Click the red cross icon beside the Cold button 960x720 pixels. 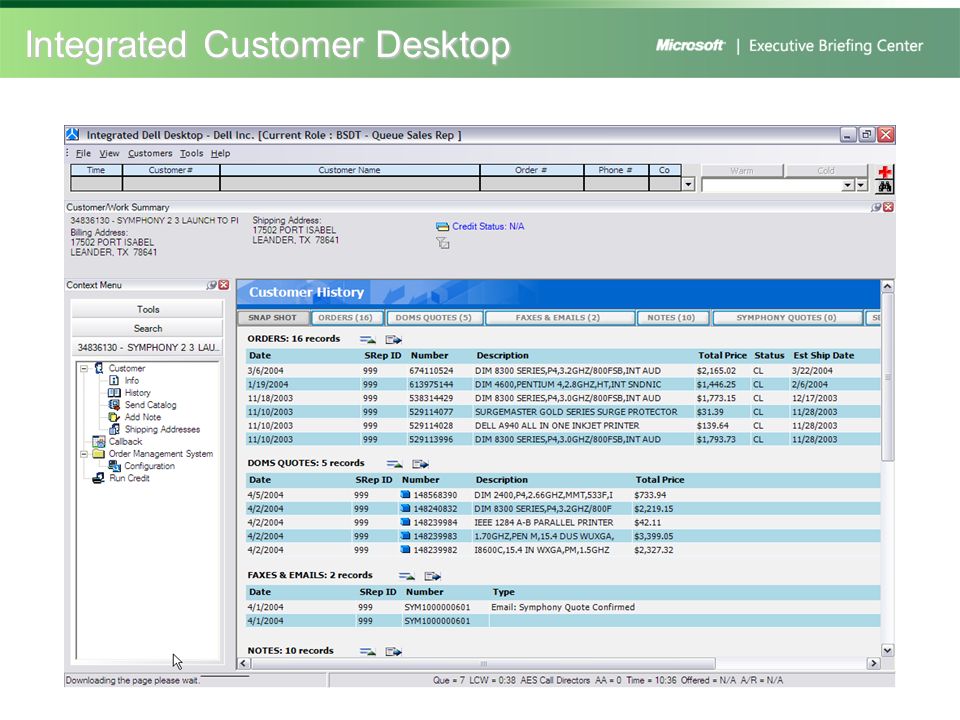click(884, 171)
